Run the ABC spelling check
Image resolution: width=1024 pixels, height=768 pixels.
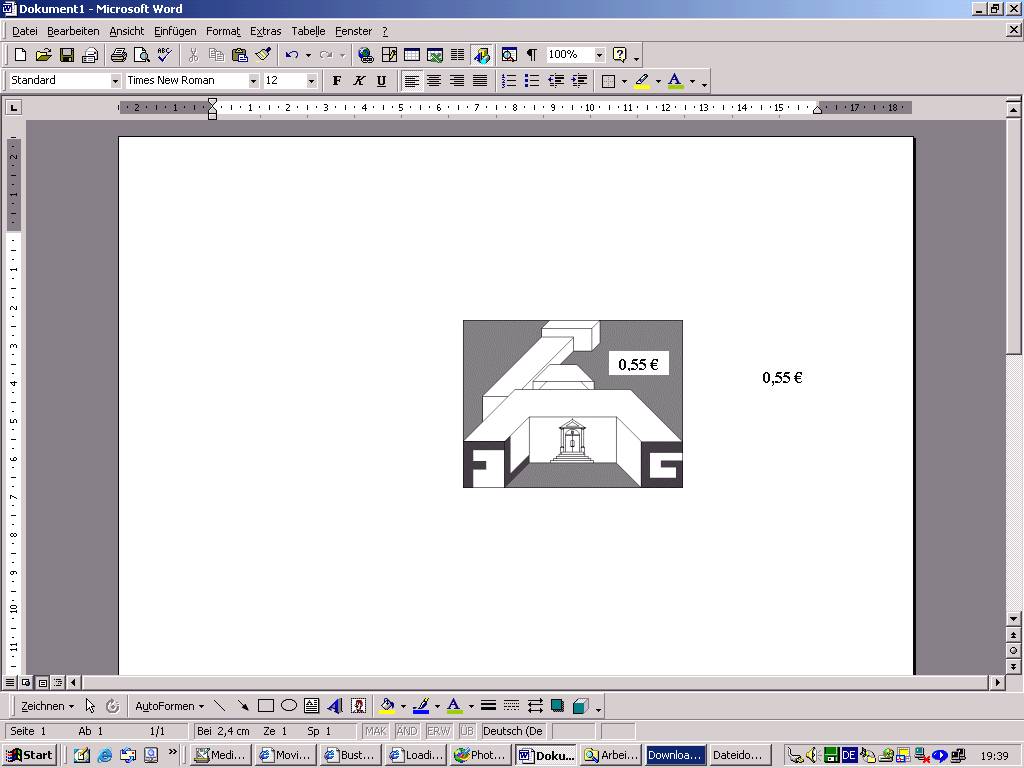(x=165, y=55)
